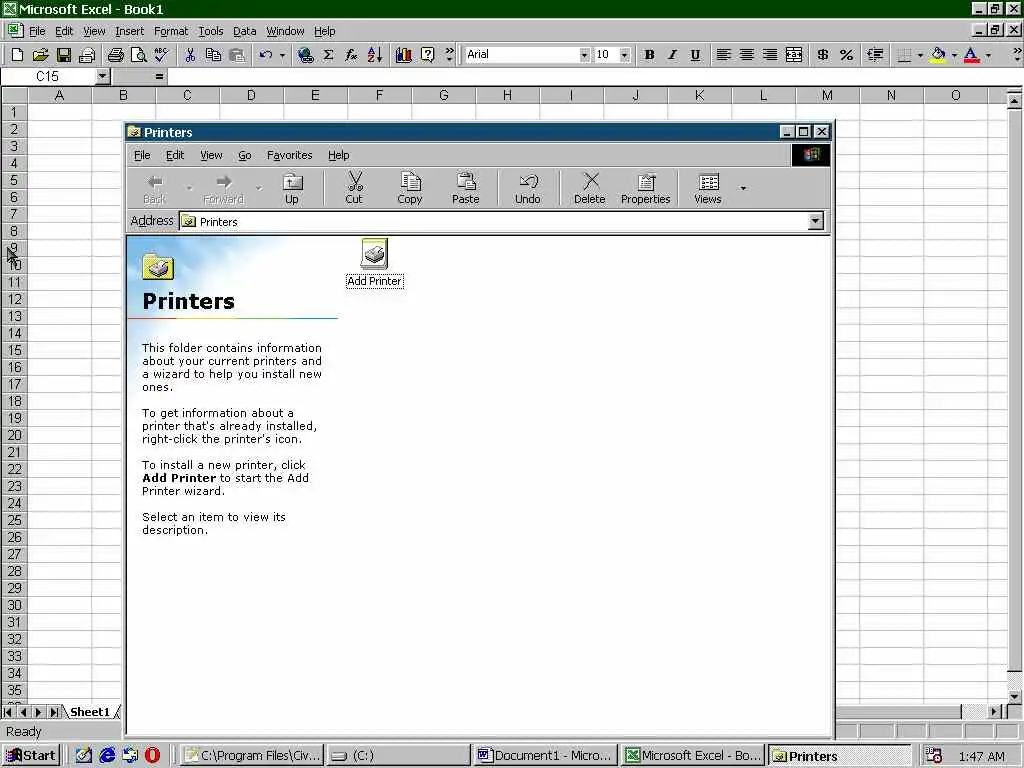Run the ABC spelling check icon
The image size is (1024, 768).
161,55
